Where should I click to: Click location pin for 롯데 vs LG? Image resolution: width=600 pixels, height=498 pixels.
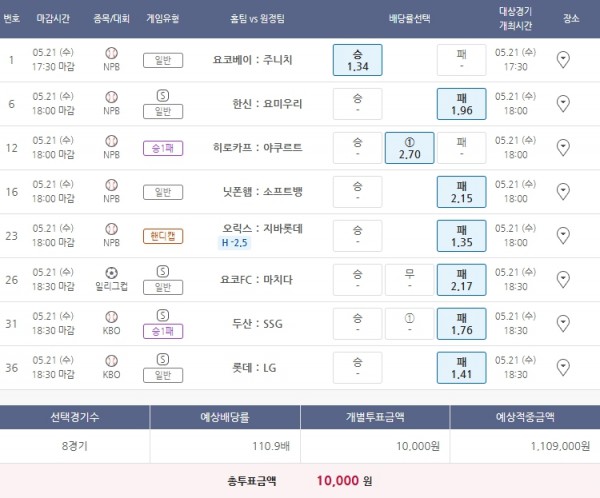pyautogui.click(x=562, y=367)
